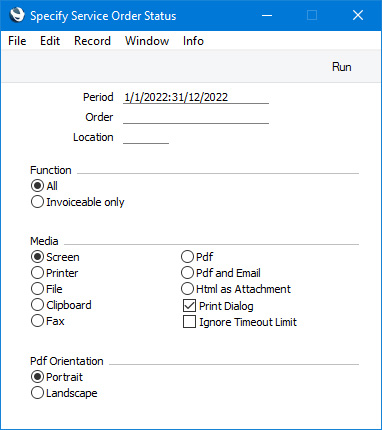Minimize the Specify Service Order Status window
Viewport: 382px width, 430px height.
267,15
